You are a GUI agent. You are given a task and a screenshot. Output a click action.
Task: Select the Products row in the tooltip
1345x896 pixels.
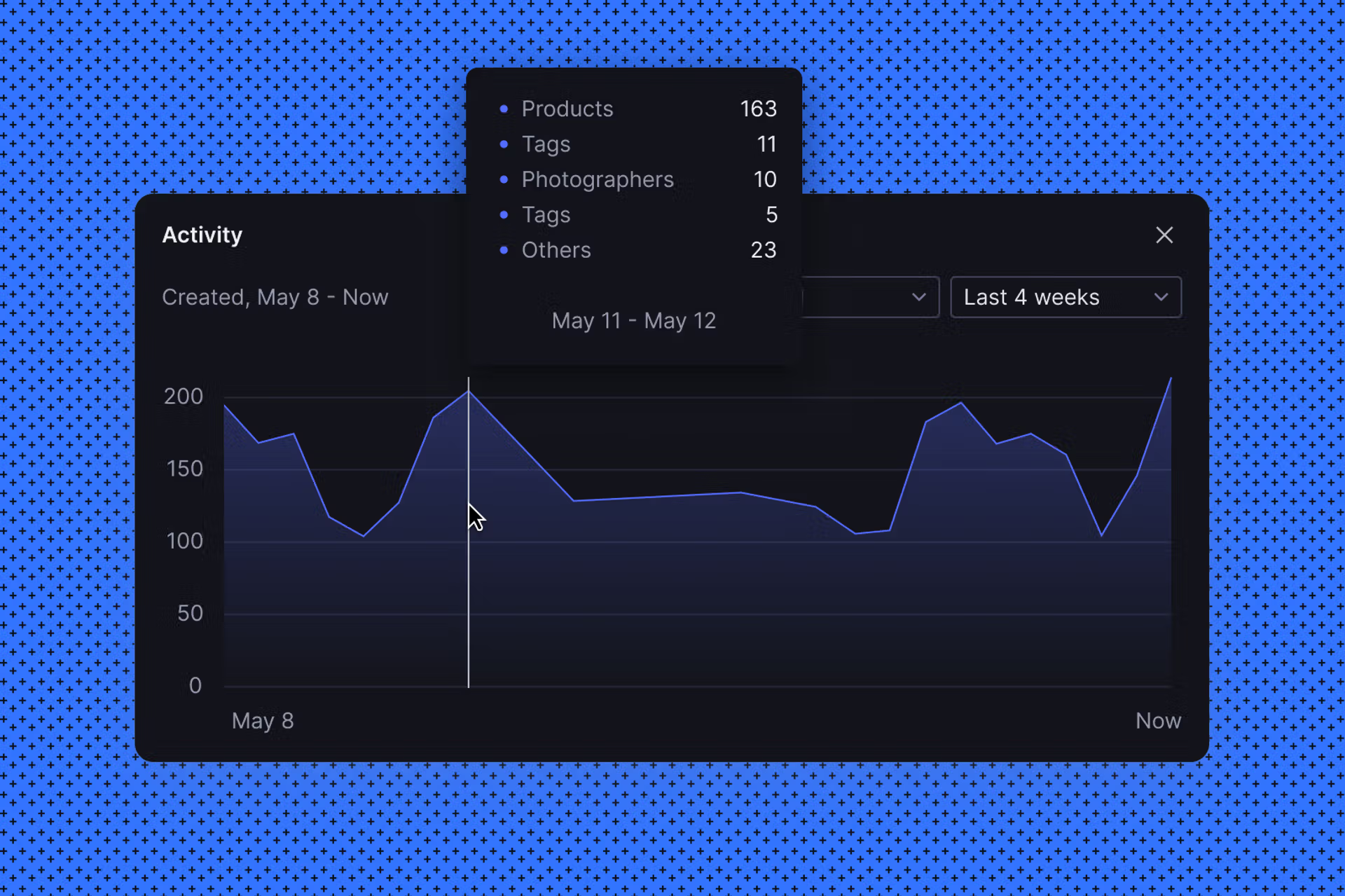tap(567, 109)
